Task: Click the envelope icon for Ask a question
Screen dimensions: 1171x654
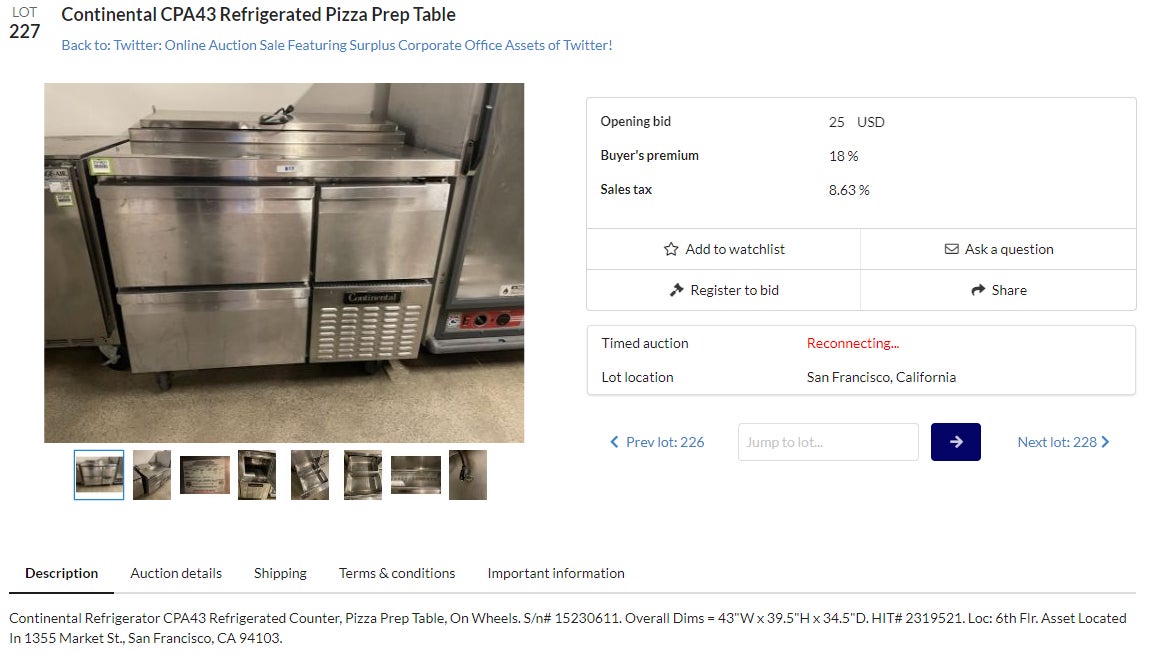Action: 952,249
